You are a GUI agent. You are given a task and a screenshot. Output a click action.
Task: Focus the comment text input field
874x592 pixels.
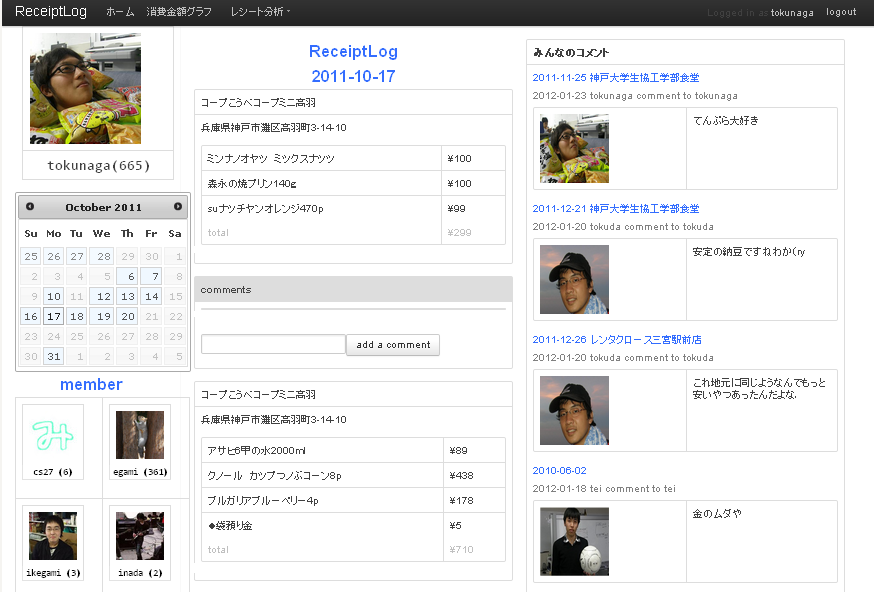click(x=273, y=344)
